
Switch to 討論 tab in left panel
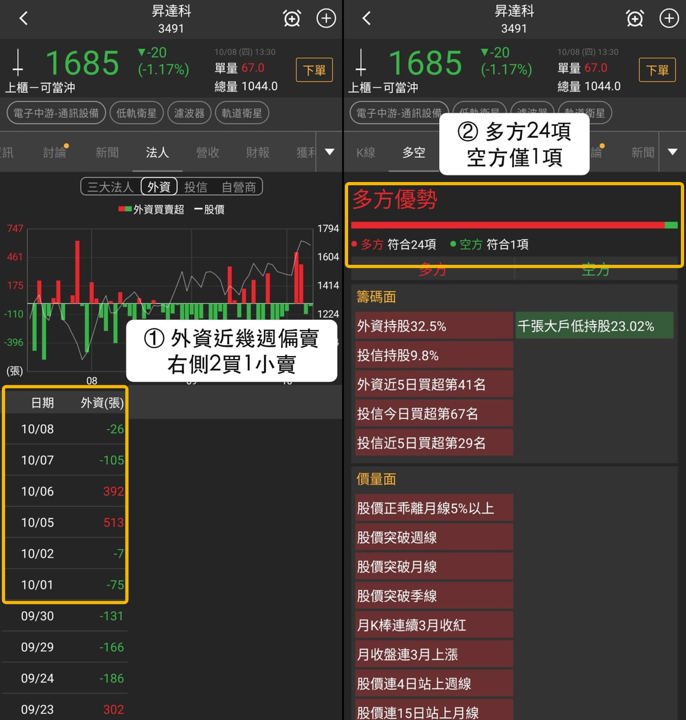coord(54,152)
